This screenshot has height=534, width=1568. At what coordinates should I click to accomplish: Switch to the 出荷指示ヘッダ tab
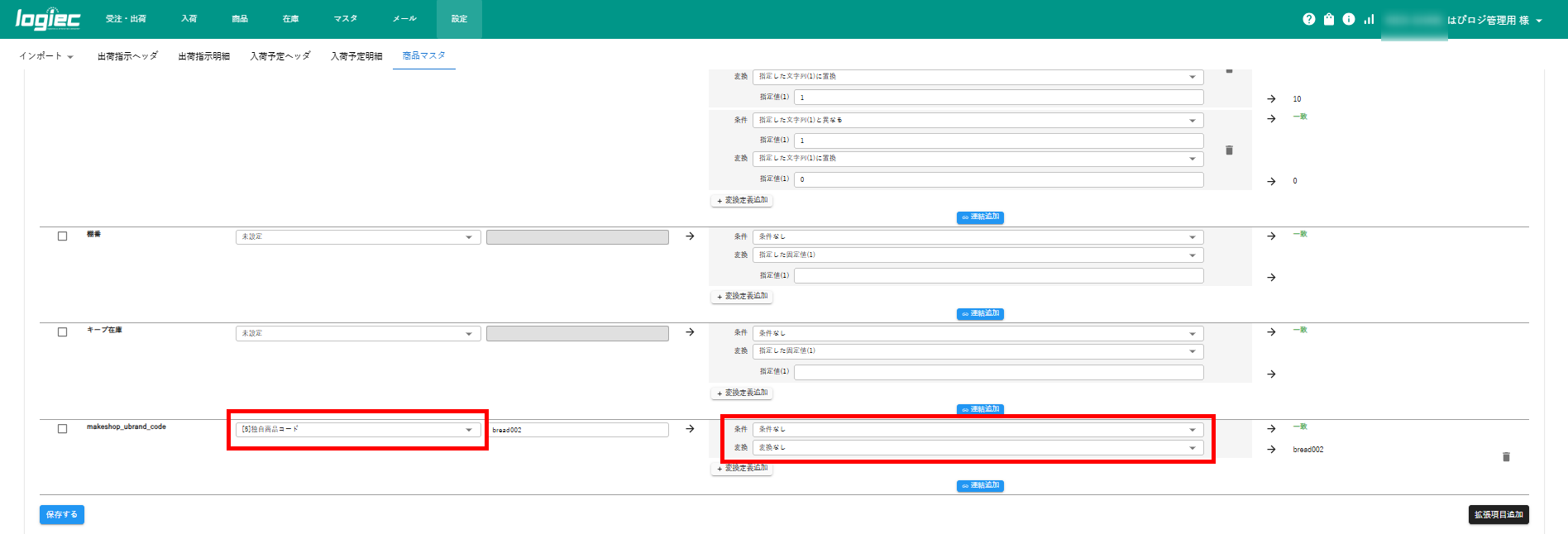[x=127, y=56]
